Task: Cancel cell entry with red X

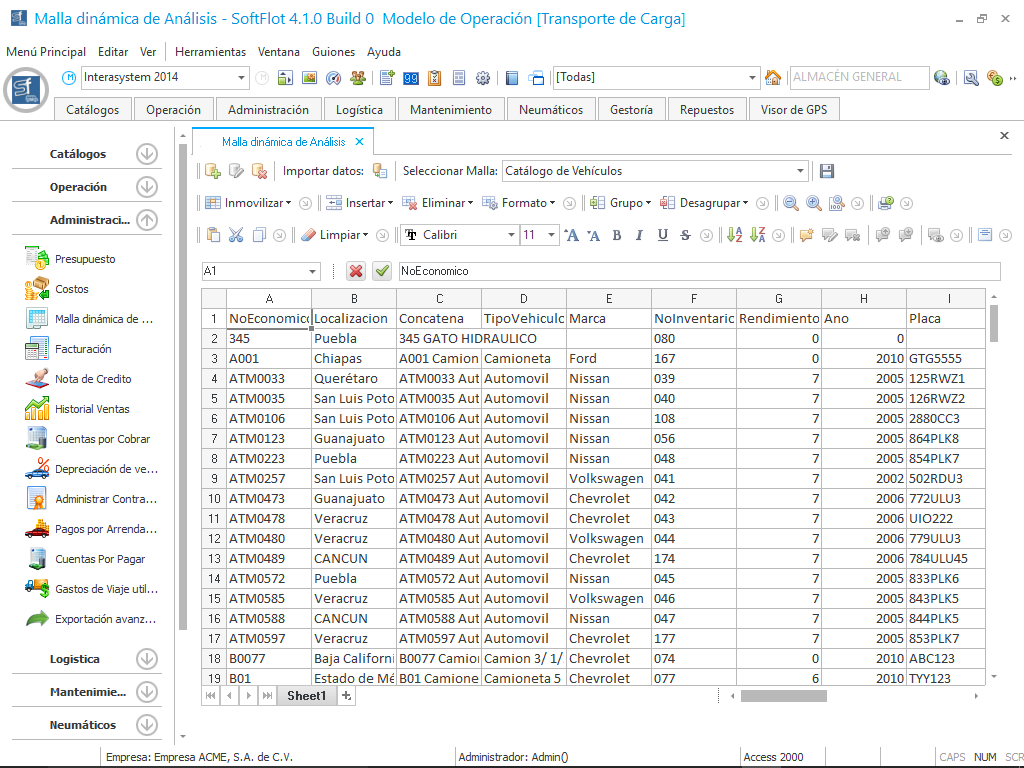Action: 356,271
